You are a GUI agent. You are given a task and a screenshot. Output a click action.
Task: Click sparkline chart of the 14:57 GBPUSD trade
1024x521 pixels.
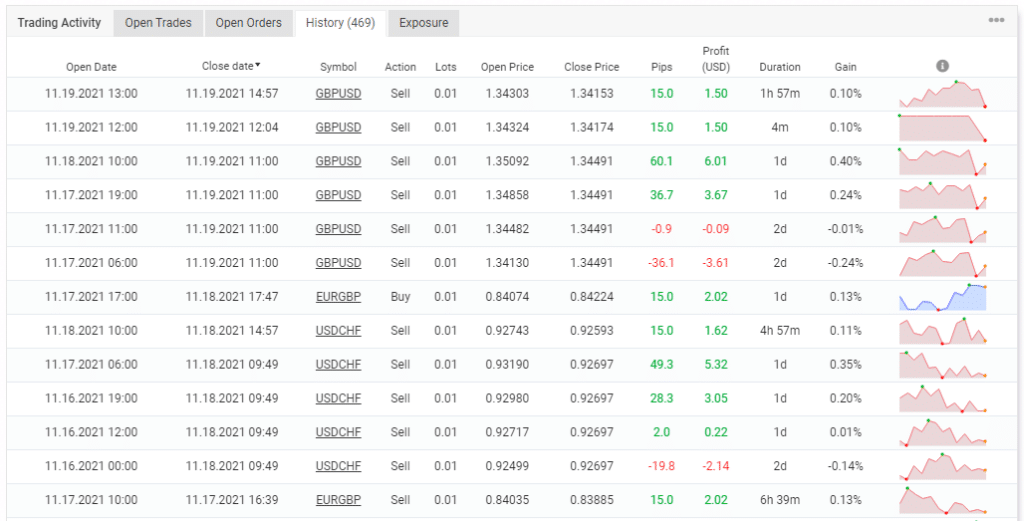(x=942, y=93)
